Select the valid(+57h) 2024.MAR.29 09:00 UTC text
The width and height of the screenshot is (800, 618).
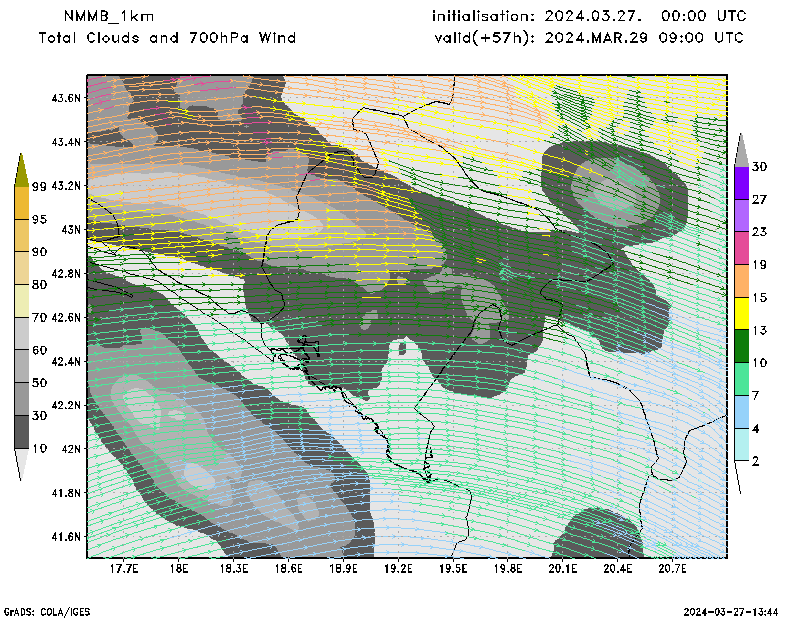pyautogui.click(x=589, y=38)
